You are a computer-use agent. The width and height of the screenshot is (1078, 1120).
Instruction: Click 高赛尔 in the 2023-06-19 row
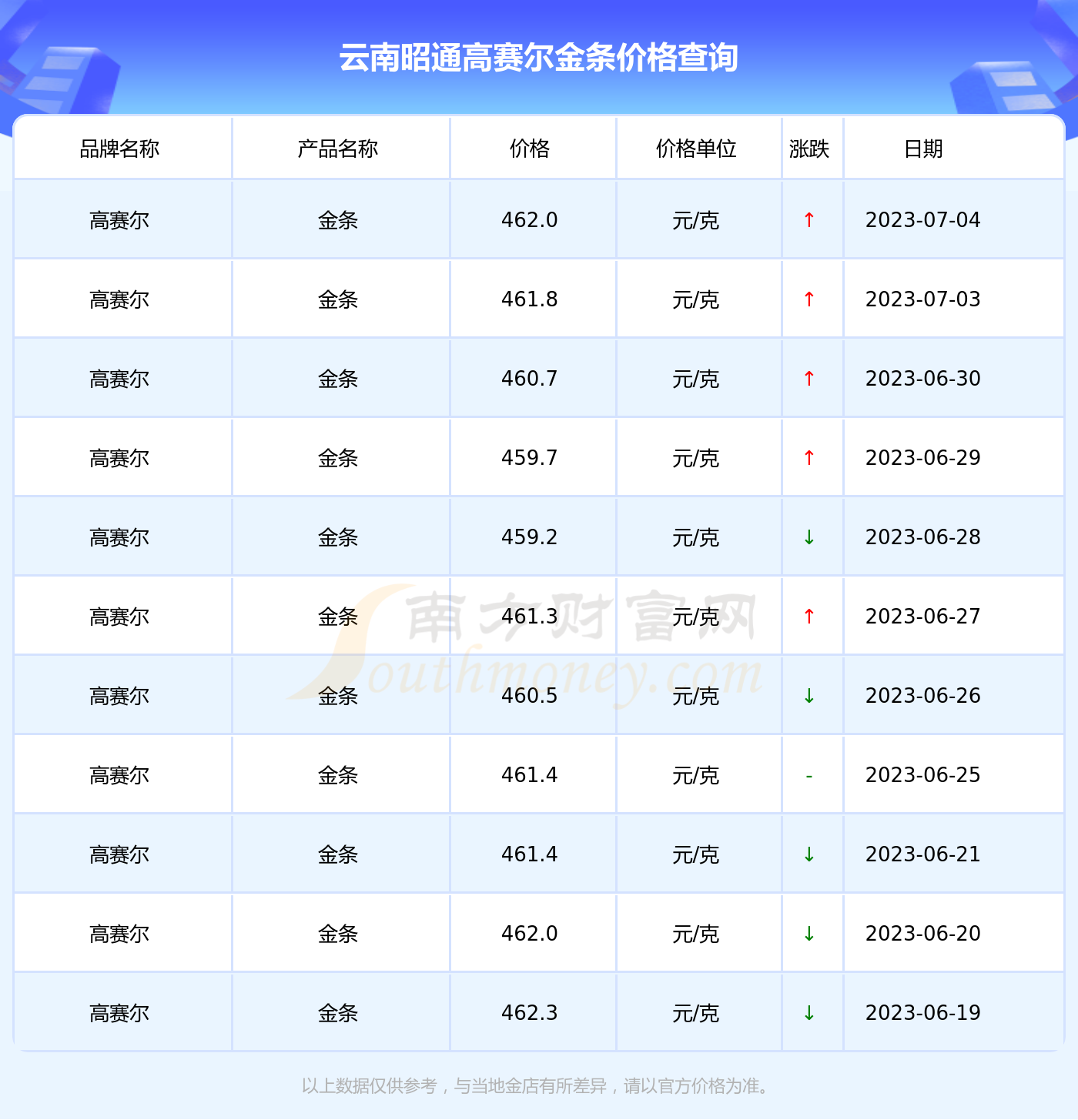coord(119,1014)
